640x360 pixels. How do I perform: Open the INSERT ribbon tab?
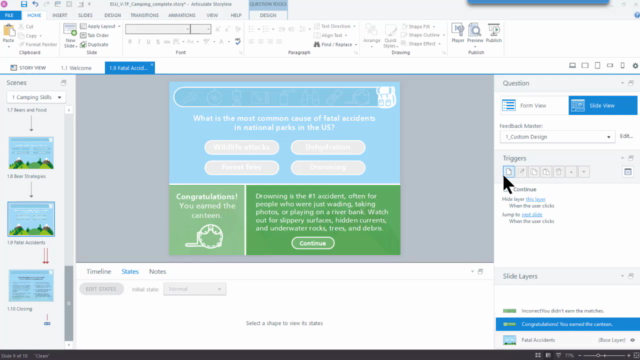[60, 15]
